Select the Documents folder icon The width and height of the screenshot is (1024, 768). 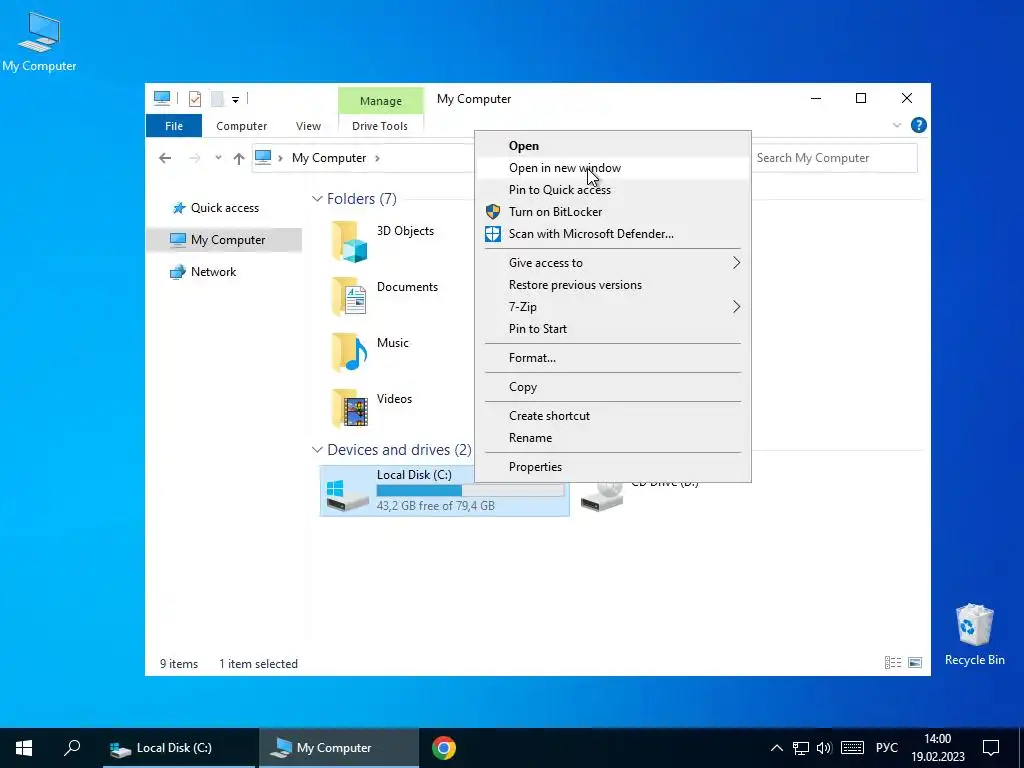[349, 296]
